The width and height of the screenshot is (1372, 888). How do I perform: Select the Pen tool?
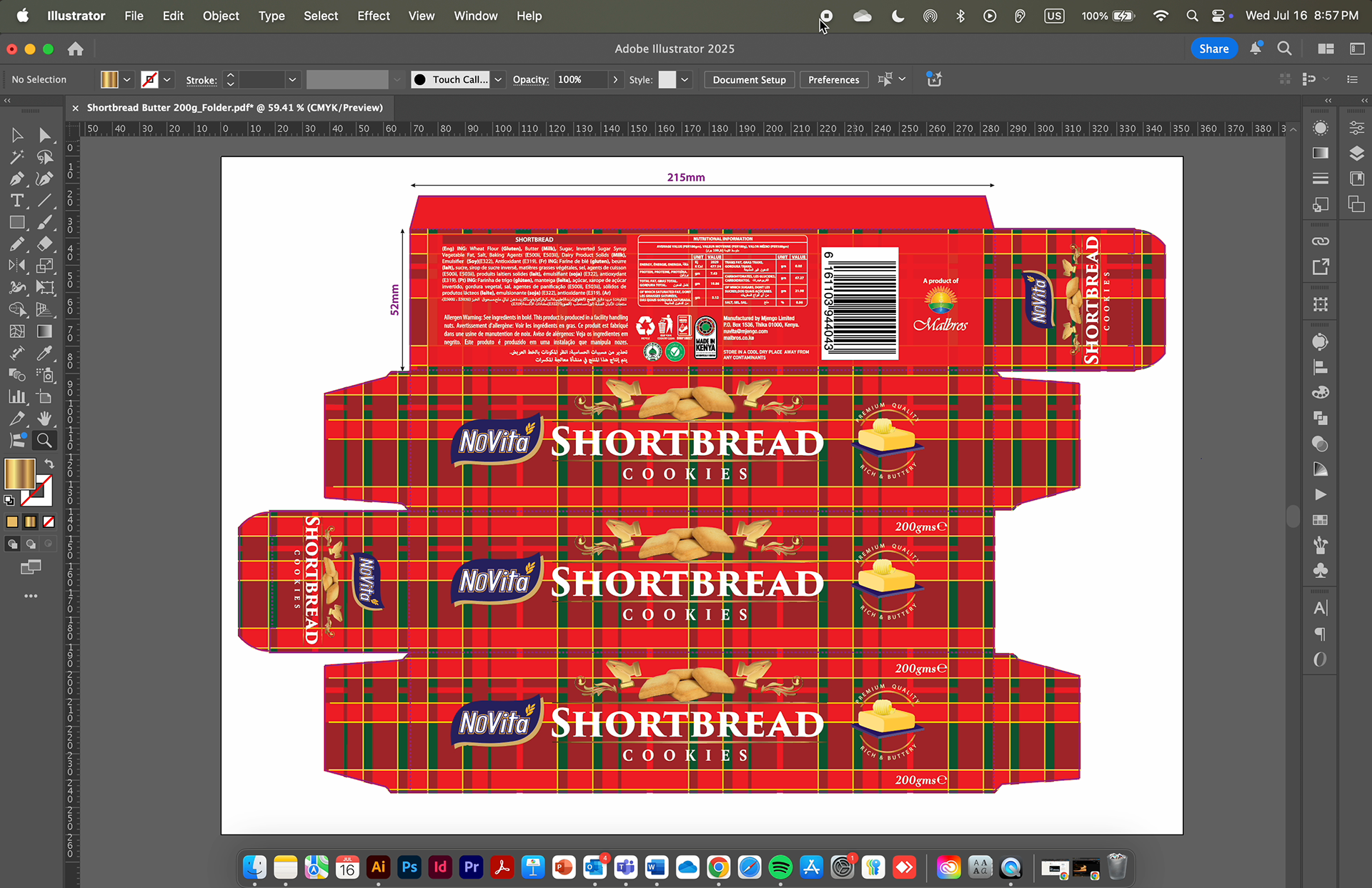point(17,179)
